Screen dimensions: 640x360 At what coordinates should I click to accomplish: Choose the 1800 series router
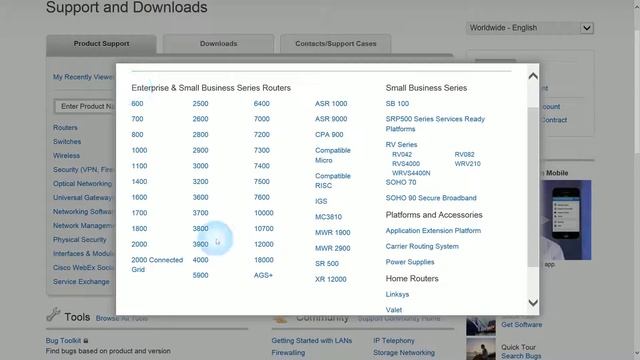(139, 229)
